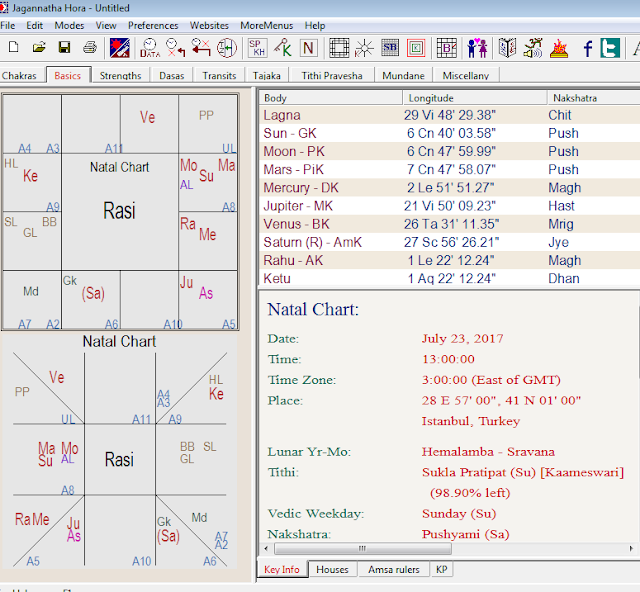Click the Body column header
Viewport: 640px width, 592px height.
[x=331, y=98]
